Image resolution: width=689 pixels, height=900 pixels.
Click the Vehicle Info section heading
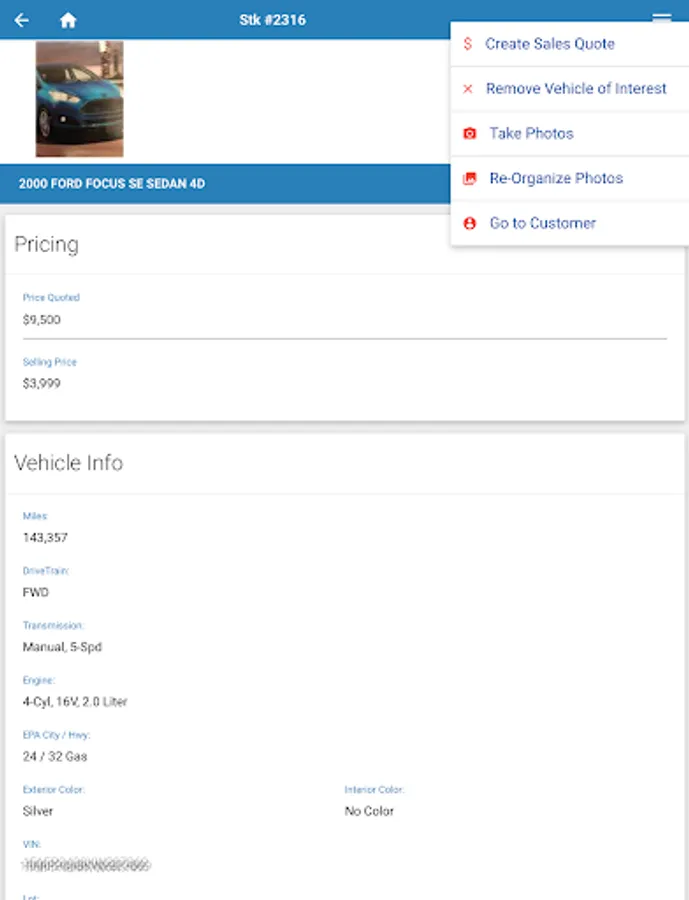point(68,463)
